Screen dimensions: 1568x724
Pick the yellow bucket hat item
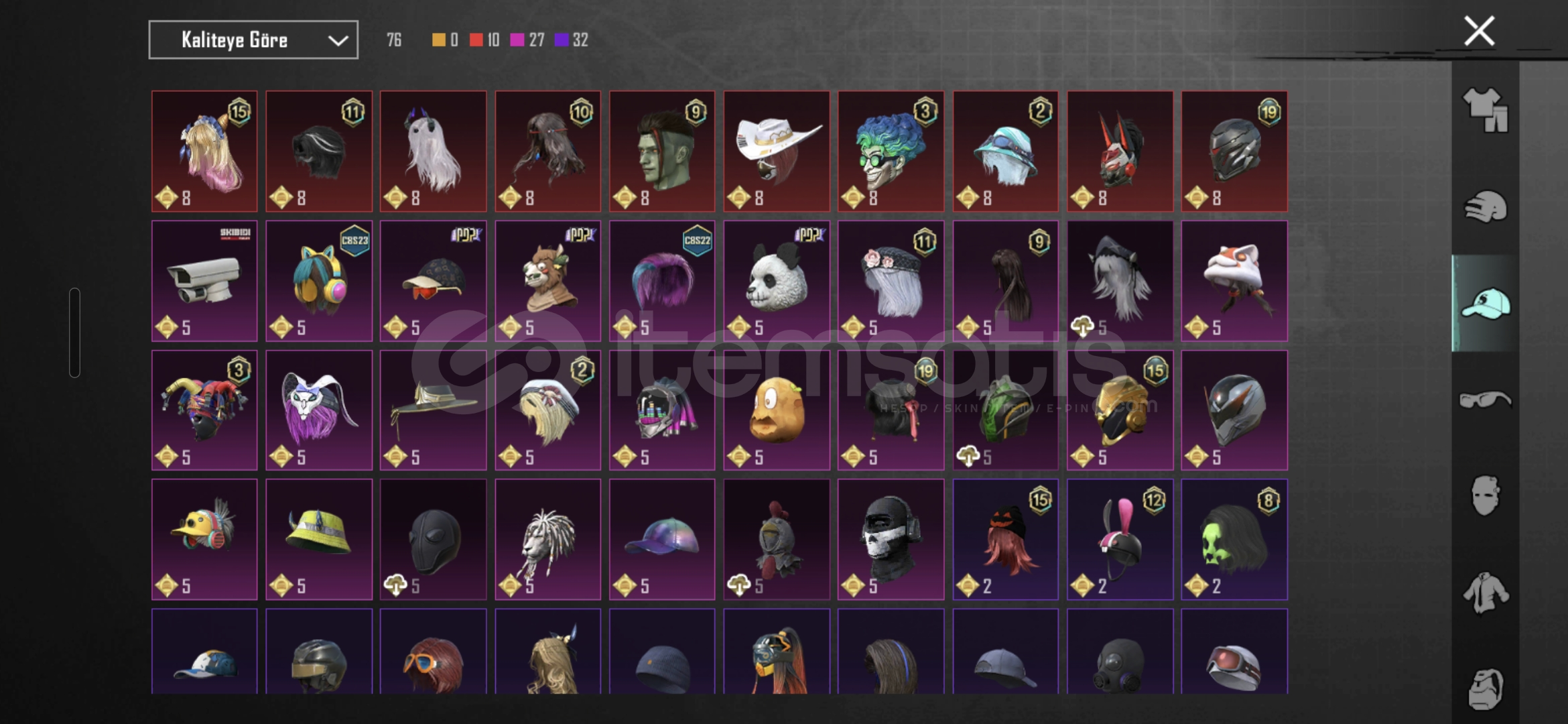319,540
